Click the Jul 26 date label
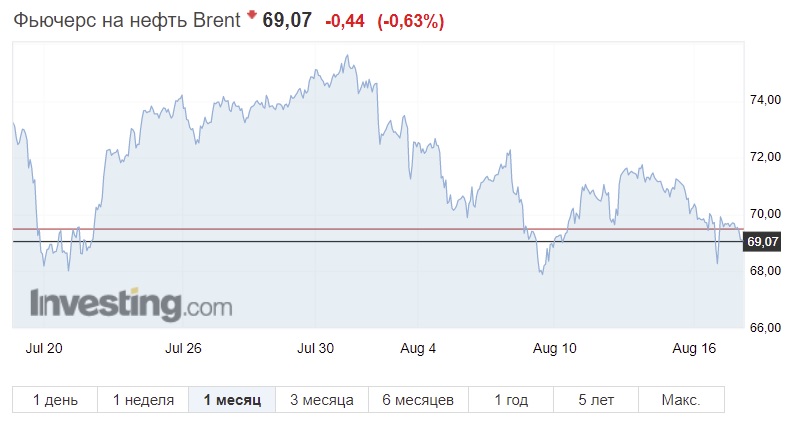 [x=183, y=348]
